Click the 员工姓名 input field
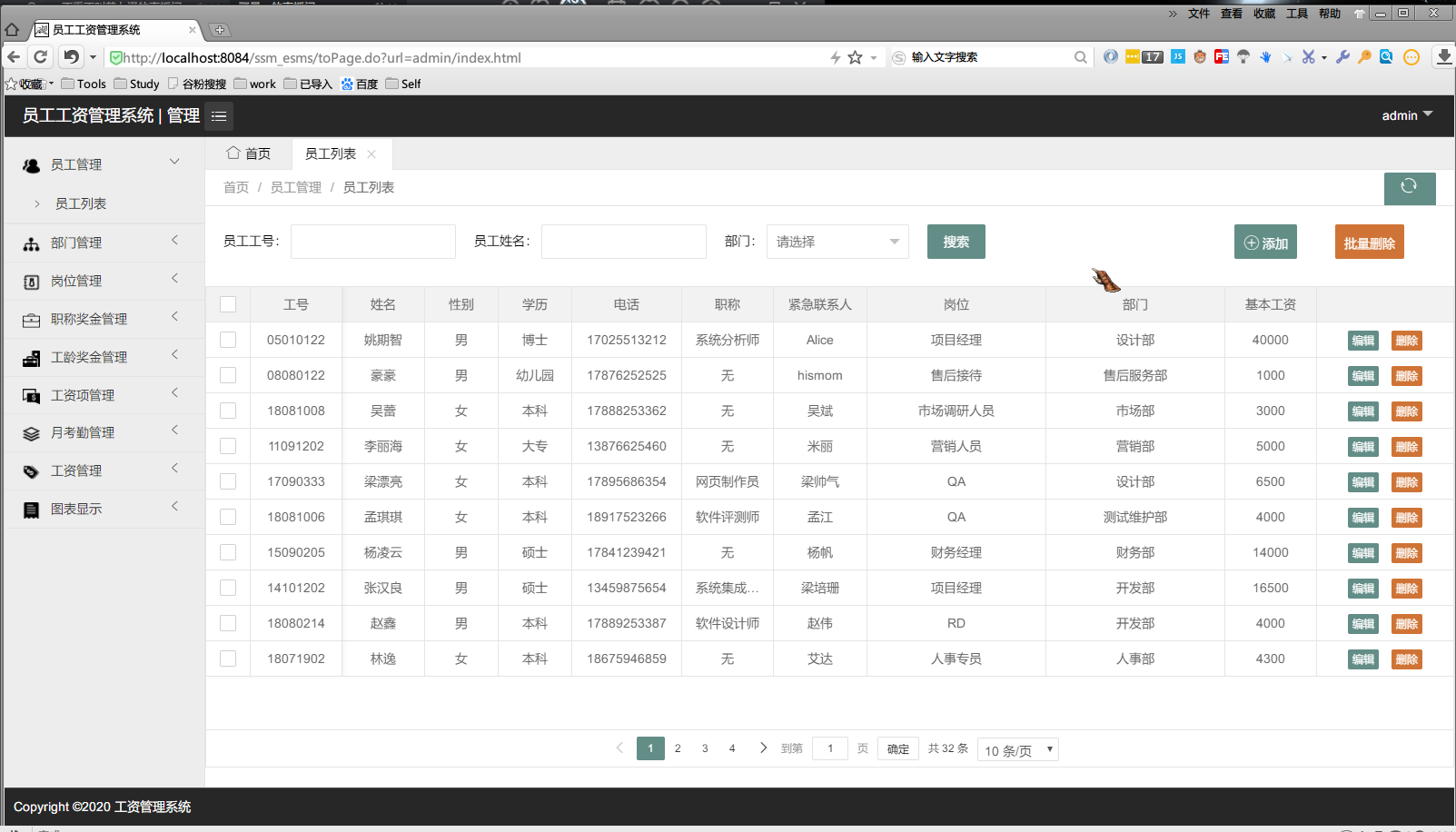Screen dimensions: 1456x832 click(x=624, y=242)
